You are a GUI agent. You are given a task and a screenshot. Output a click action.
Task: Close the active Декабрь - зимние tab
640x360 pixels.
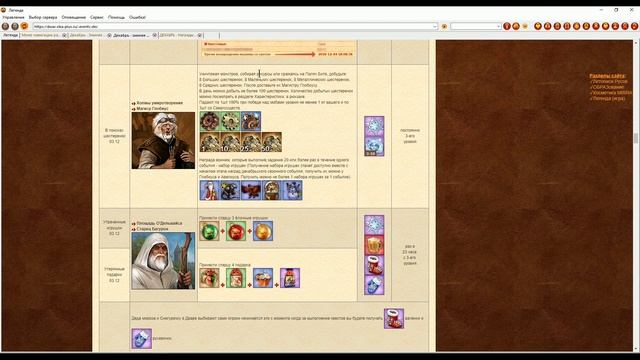point(155,36)
